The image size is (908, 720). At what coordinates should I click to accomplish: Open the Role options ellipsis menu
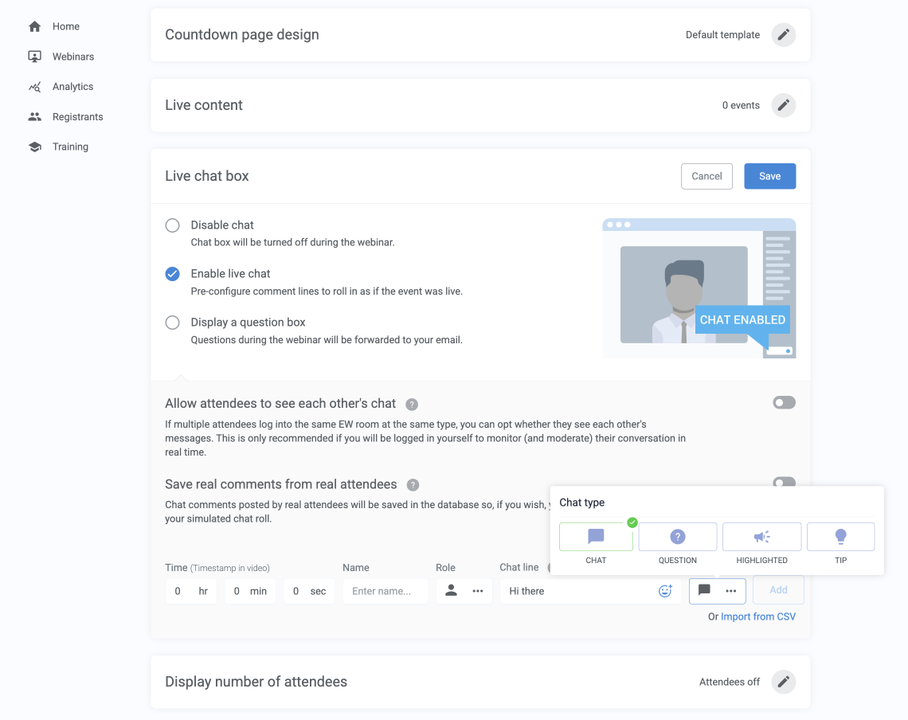click(x=477, y=591)
